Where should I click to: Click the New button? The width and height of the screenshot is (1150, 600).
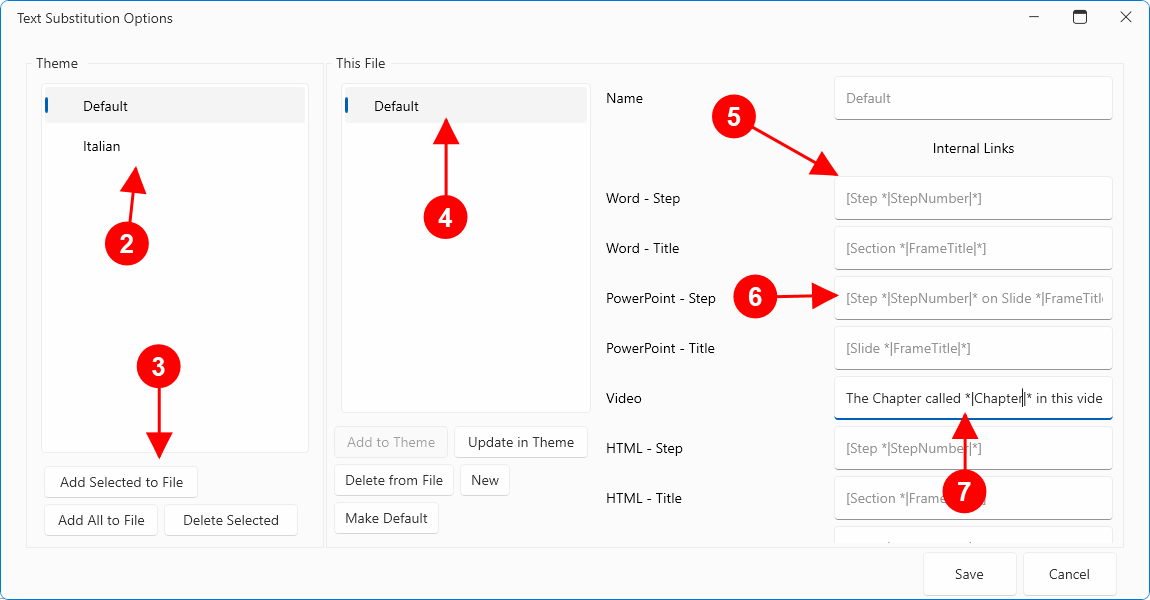(485, 480)
